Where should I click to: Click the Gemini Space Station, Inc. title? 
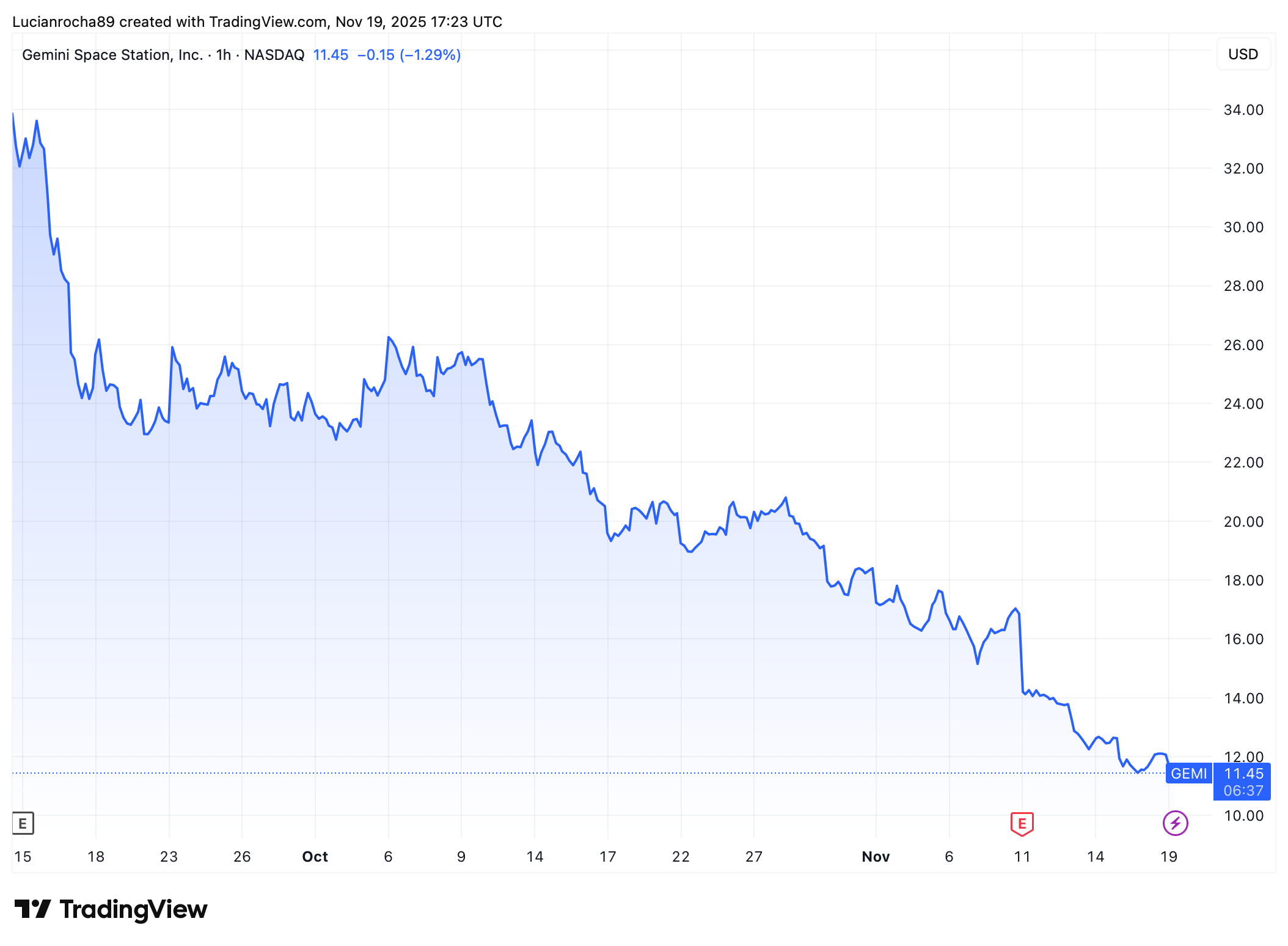coord(112,55)
